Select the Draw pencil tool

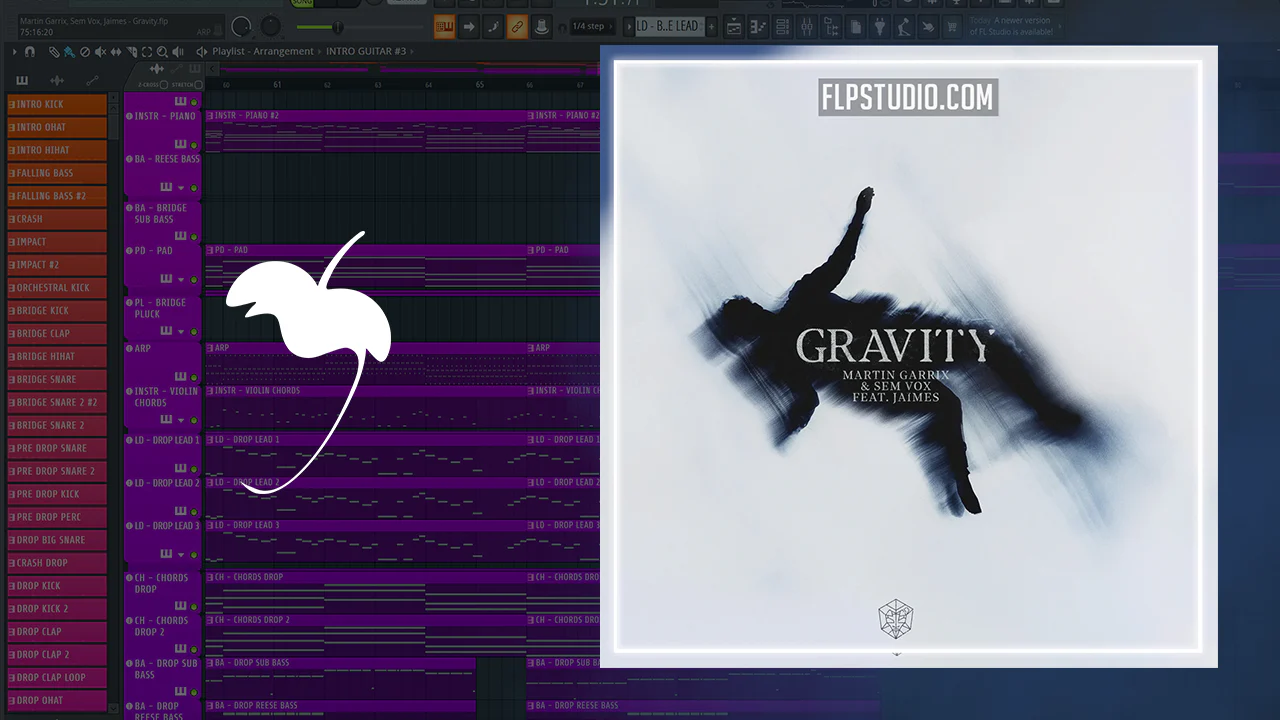(54, 52)
